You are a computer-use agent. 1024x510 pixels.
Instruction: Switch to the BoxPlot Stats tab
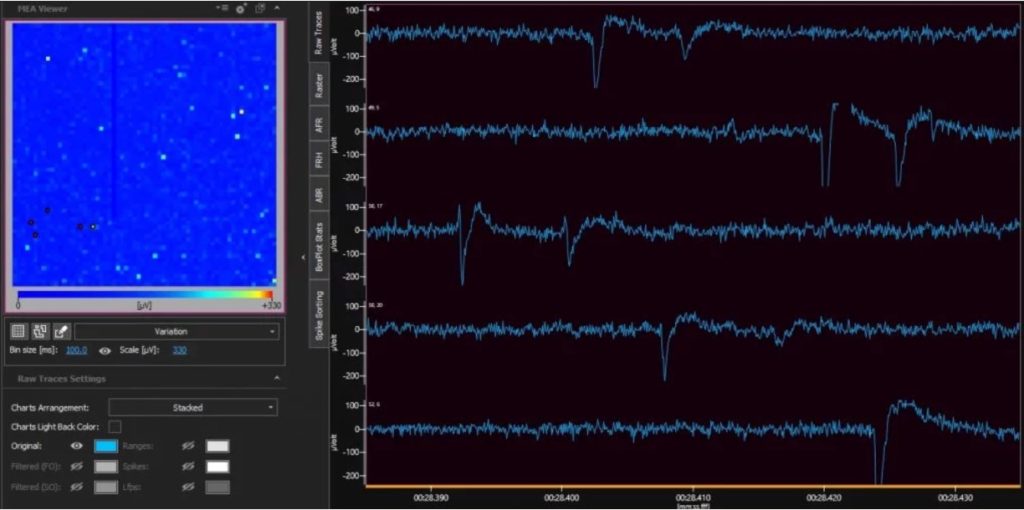[319, 247]
